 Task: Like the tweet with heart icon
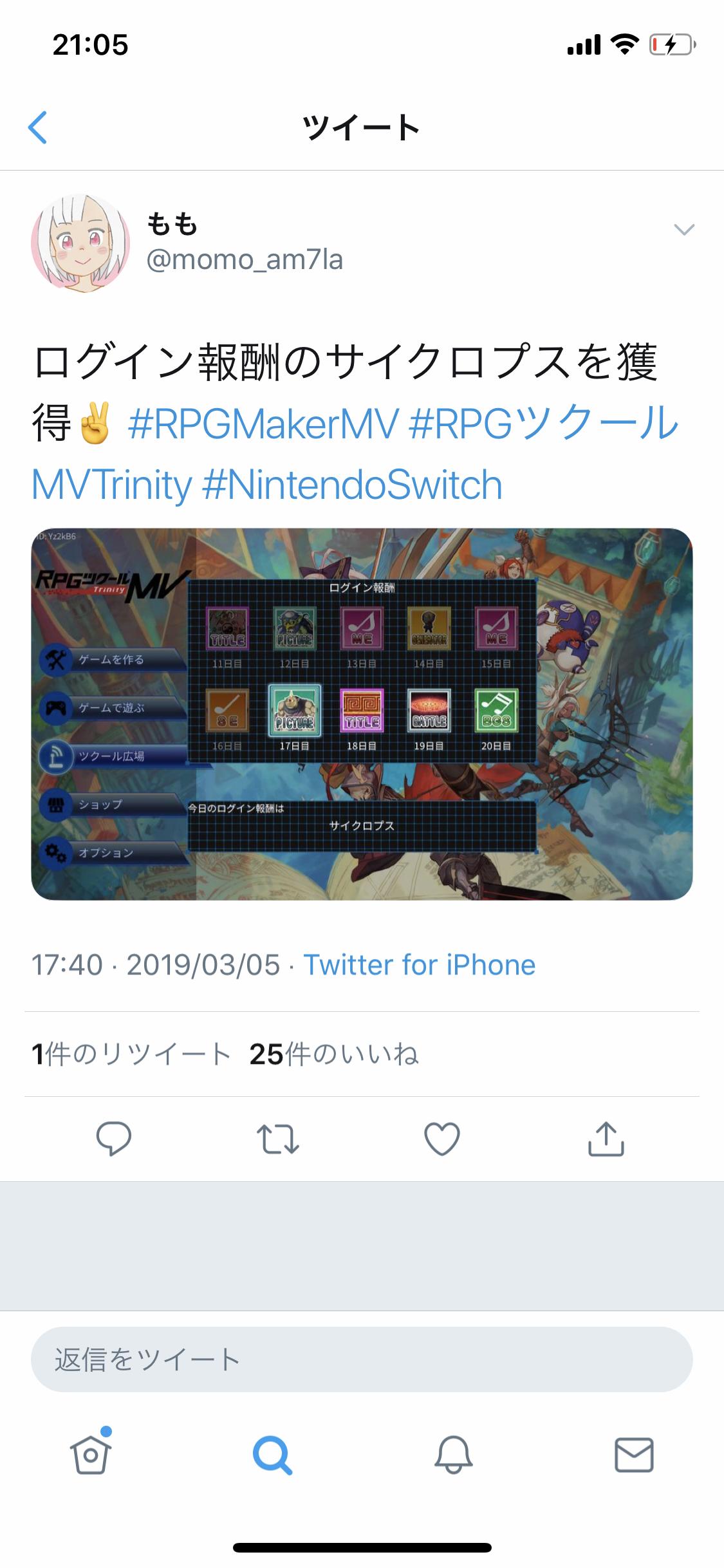tap(442, 1138)
